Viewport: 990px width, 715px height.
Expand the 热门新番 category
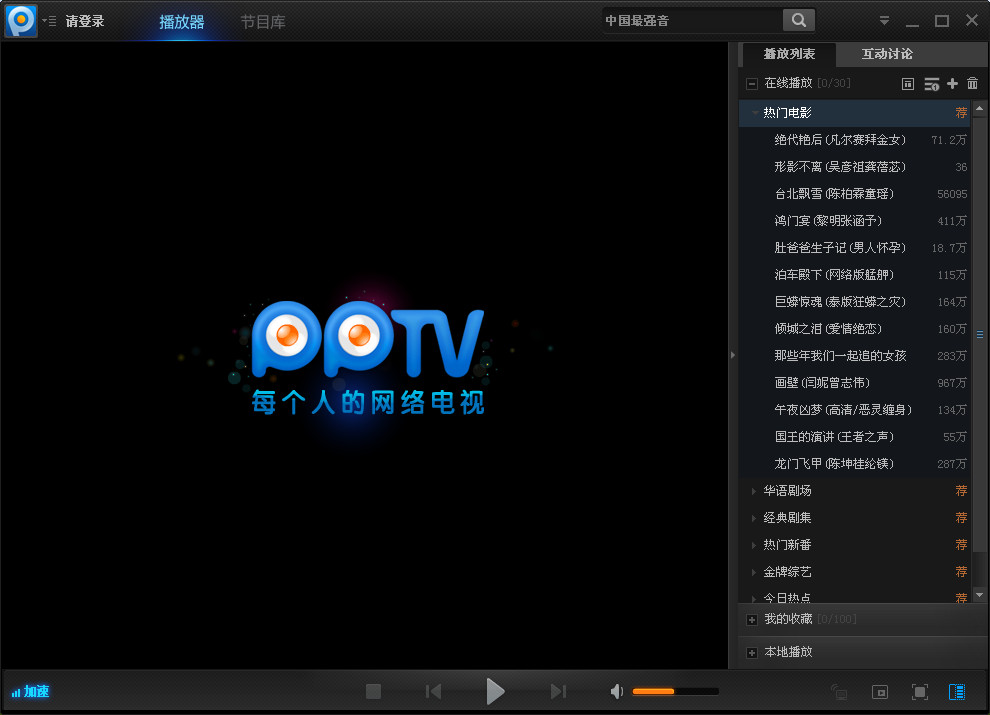point(754,545)
